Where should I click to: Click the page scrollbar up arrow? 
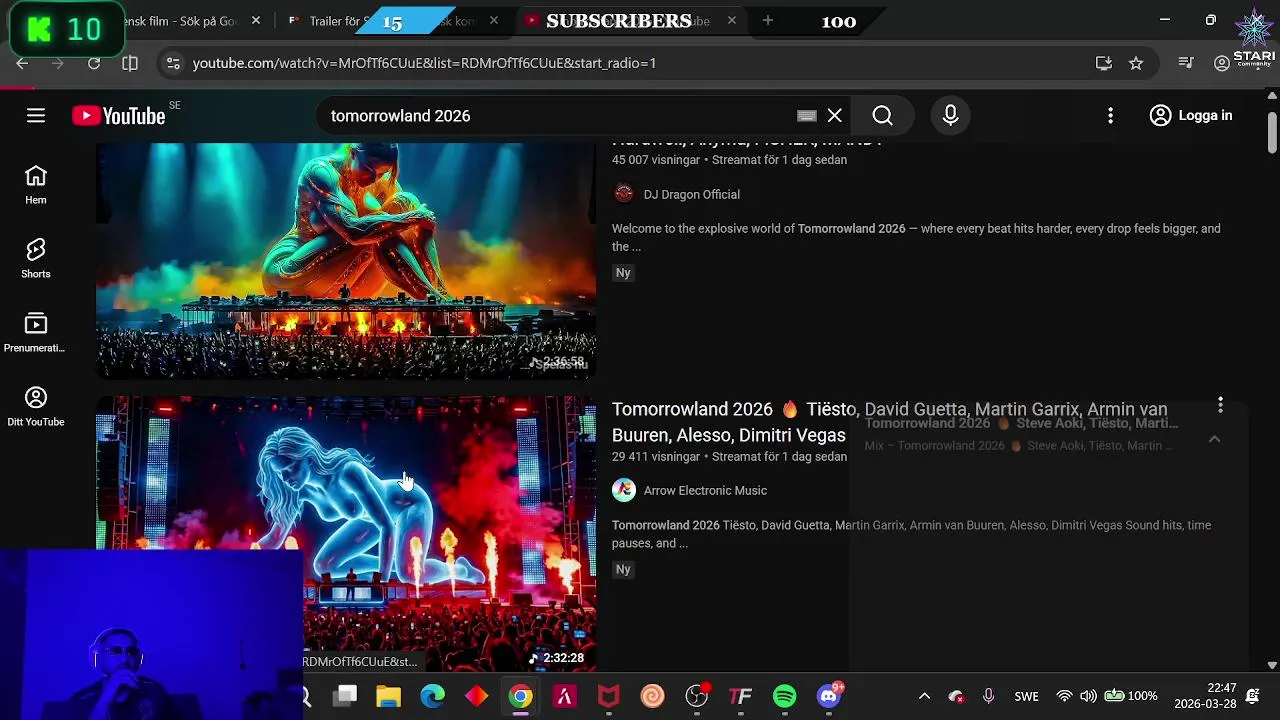[x=1272, y=96]
